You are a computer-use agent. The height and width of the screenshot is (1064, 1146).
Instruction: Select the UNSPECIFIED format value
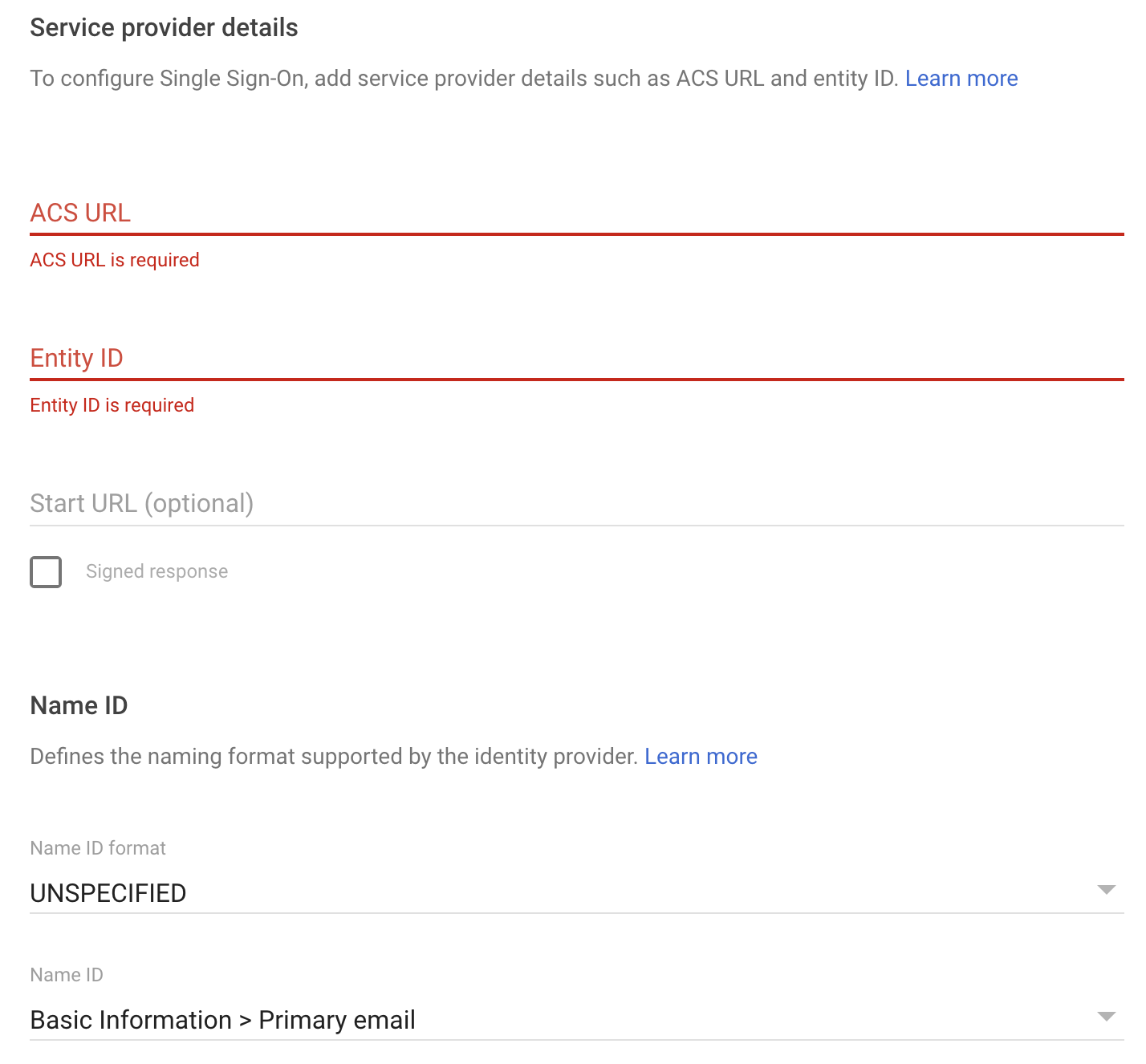(108, 893)
